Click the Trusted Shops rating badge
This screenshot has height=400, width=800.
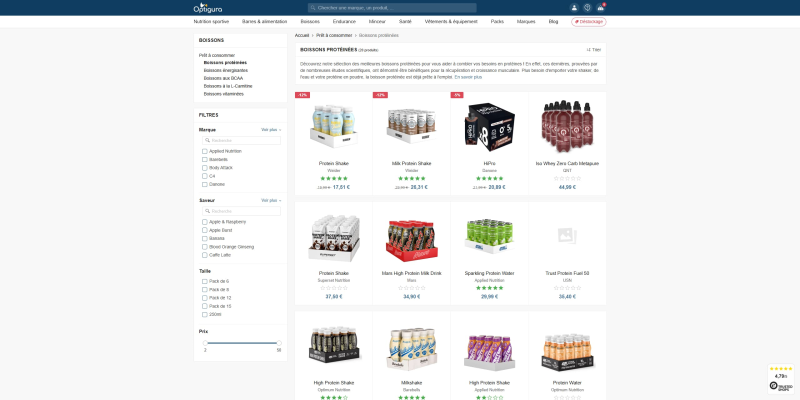pos(781,379)
